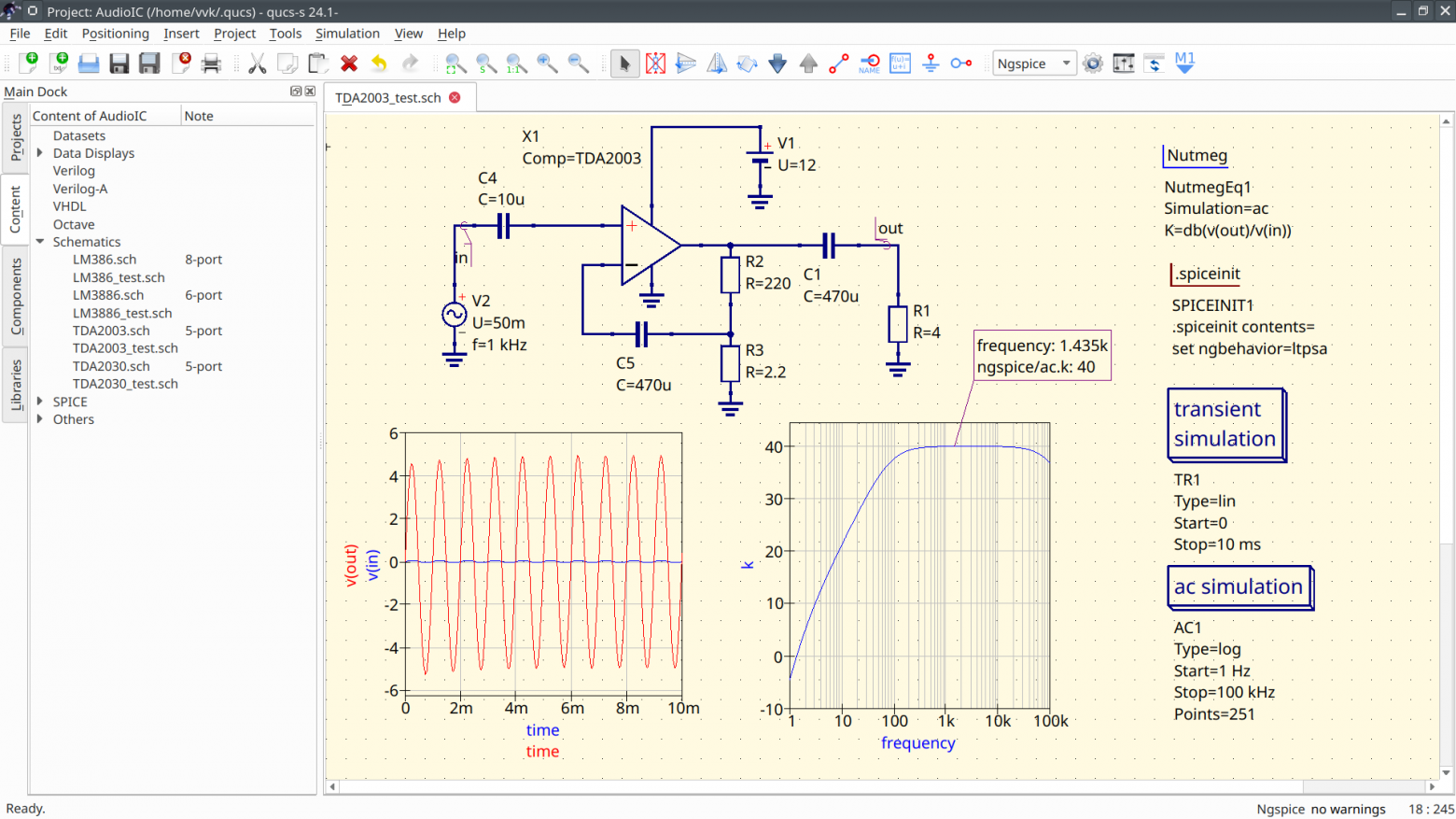
Task: Zoom to fit all content
Action: 455,64
